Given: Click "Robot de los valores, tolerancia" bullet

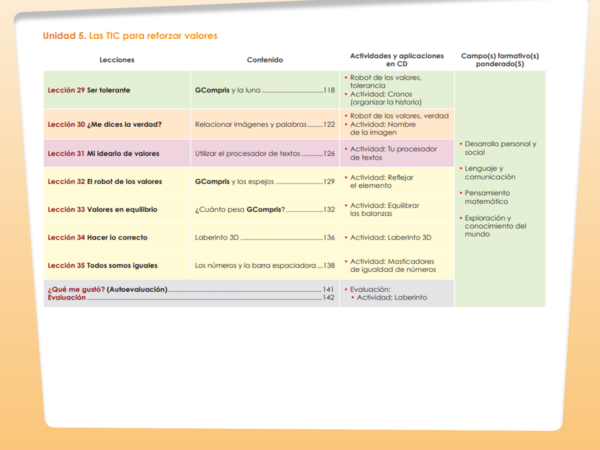Looking at the screenshot, I should click(x=383, y=82).
